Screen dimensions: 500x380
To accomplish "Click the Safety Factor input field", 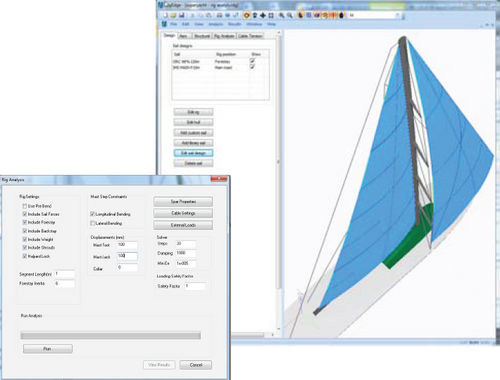I will [195, 286].
